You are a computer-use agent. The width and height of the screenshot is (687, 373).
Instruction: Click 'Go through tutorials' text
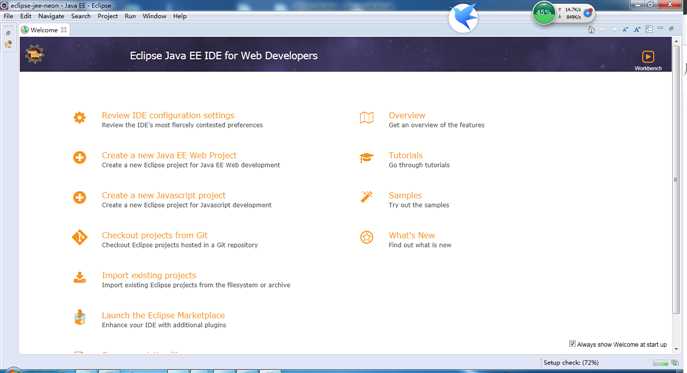[419, 165]
